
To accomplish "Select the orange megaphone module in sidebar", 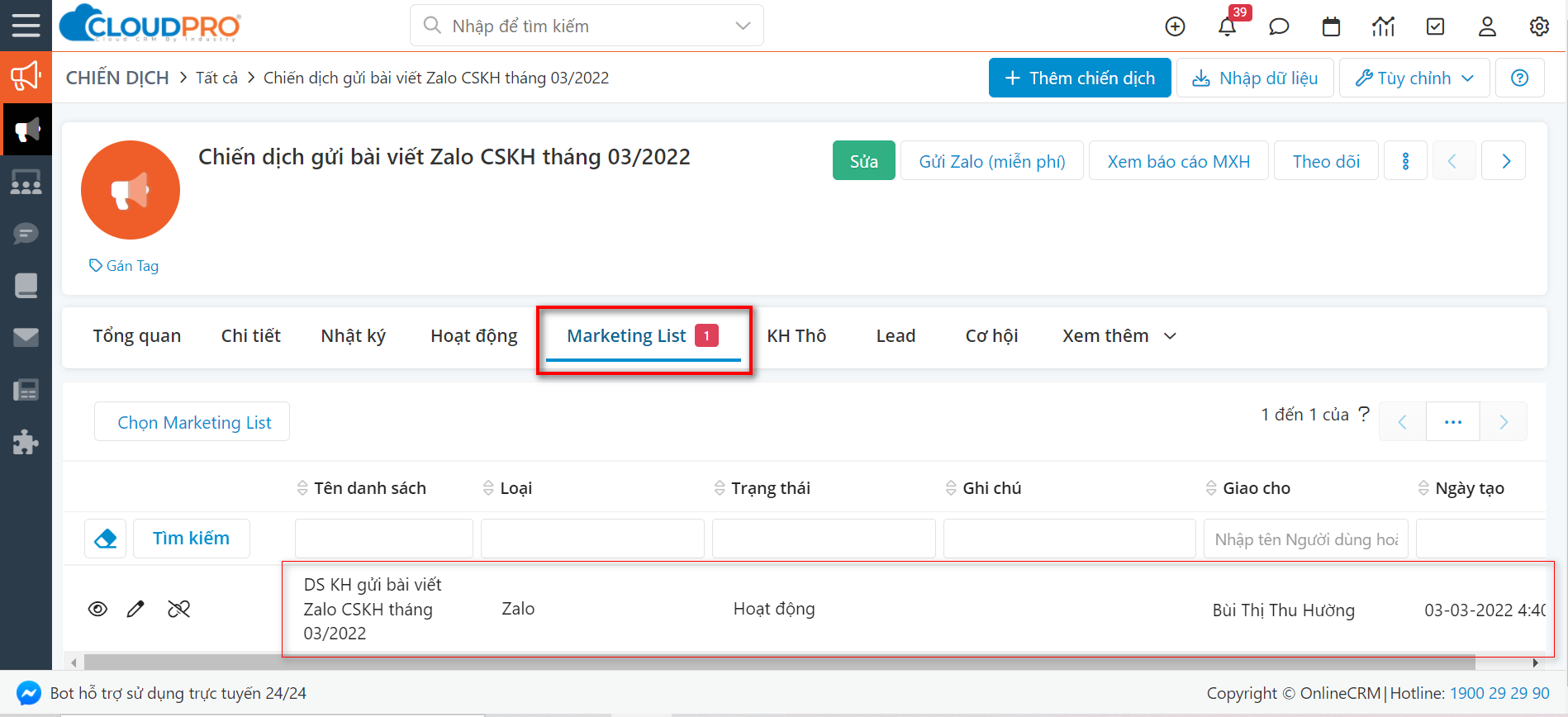I will click(x=26, y=77).
